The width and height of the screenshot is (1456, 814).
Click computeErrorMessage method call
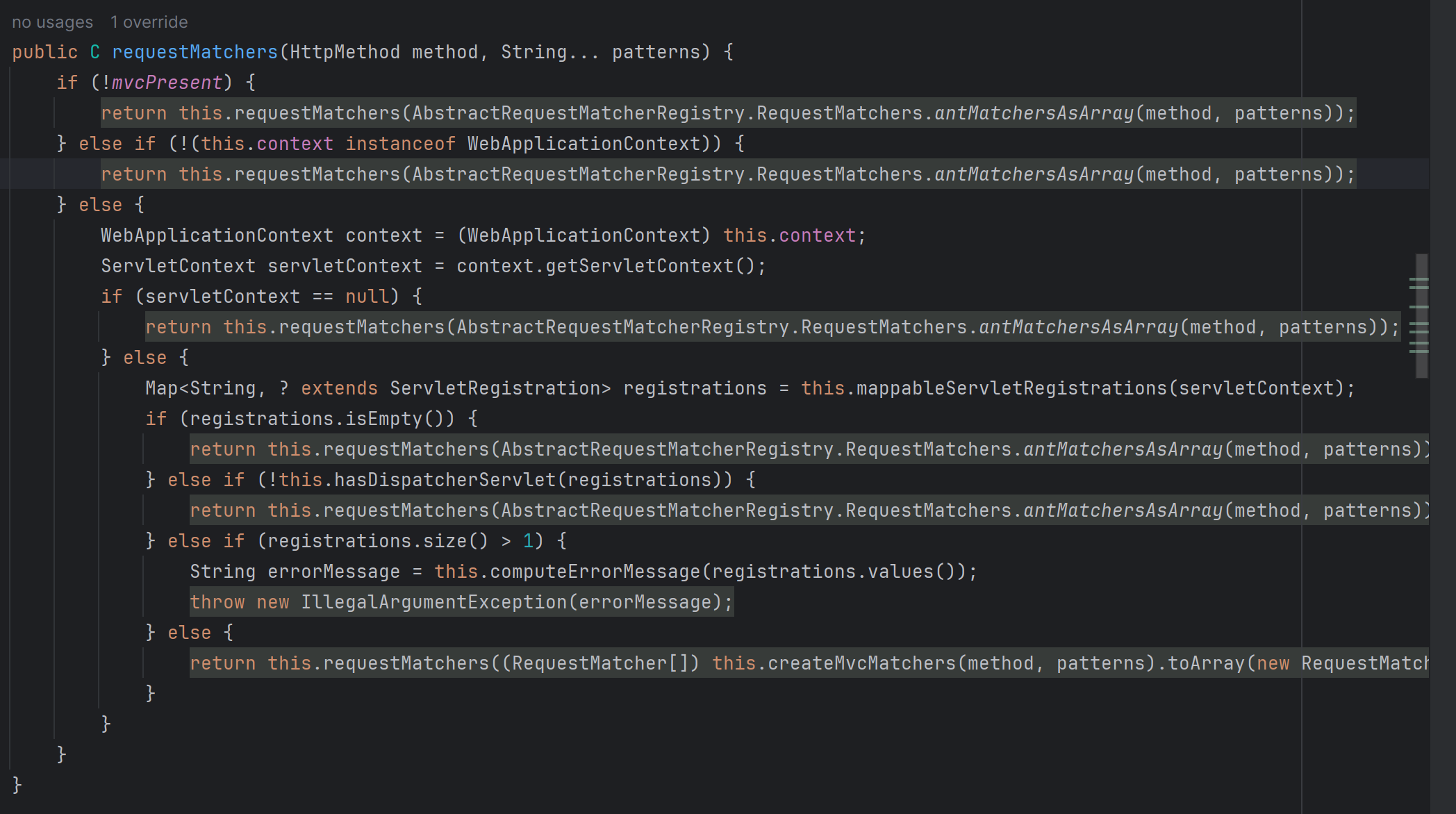point(595,572)
